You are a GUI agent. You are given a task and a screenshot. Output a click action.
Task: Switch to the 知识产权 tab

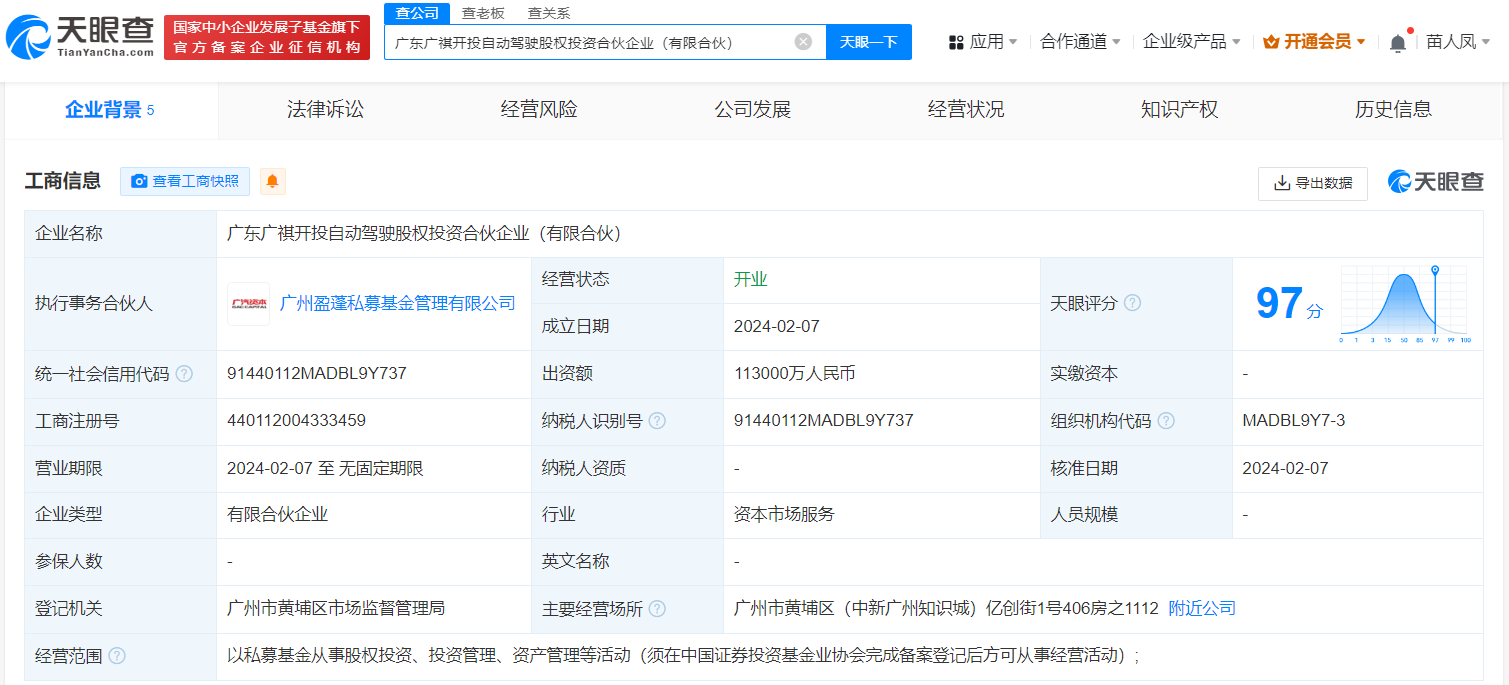[1179, 110]
